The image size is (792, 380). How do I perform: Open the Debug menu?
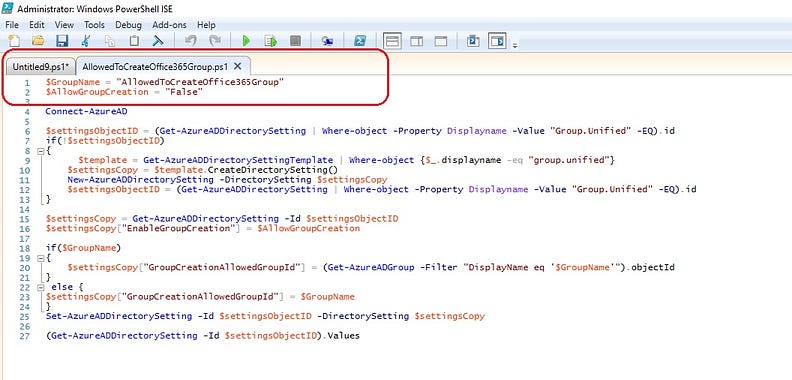[128, 25]
